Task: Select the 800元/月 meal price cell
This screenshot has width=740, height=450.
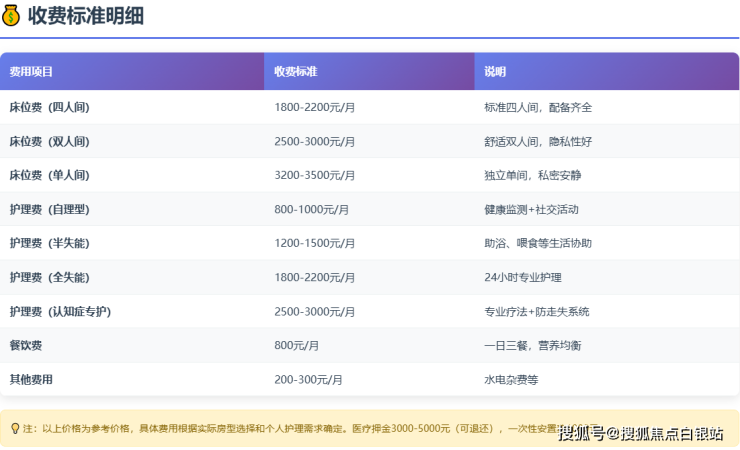Action: click(297, 345)
